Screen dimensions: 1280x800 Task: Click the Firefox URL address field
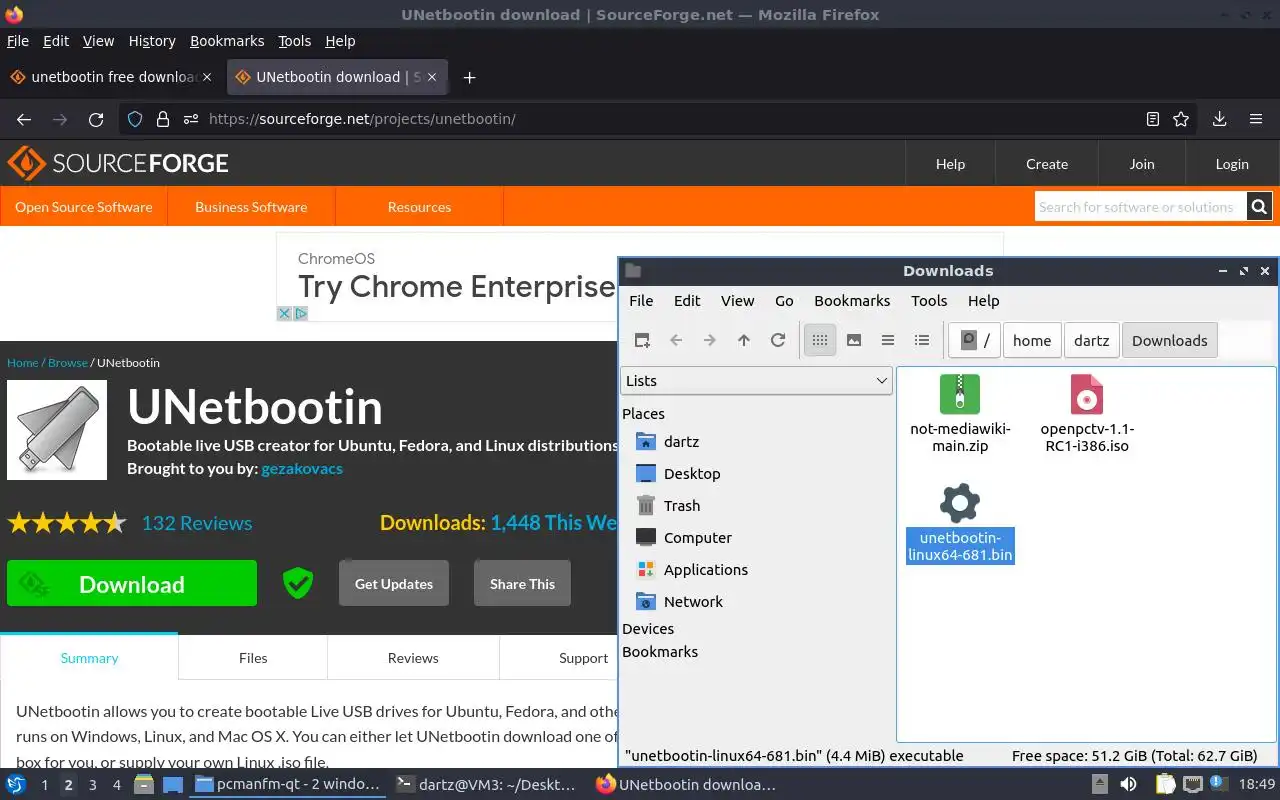[x=660, y=119]
